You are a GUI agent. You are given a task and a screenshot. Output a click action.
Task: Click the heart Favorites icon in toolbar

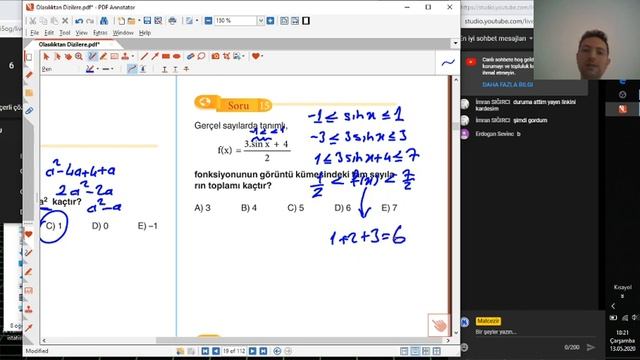click(x=256, y=56)
